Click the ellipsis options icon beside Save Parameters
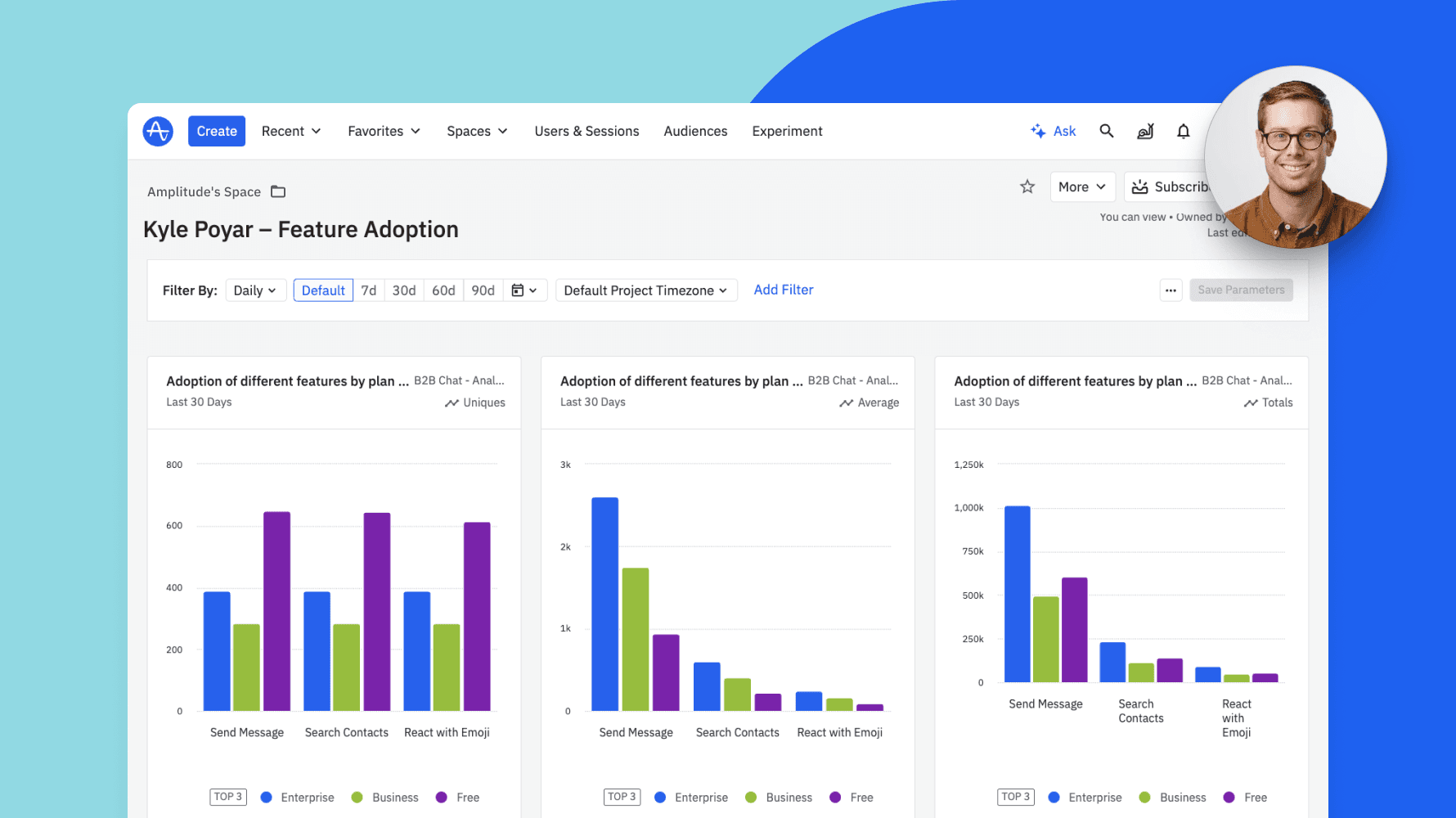Screen dimensions: 1456x818 pos(1171,290)
